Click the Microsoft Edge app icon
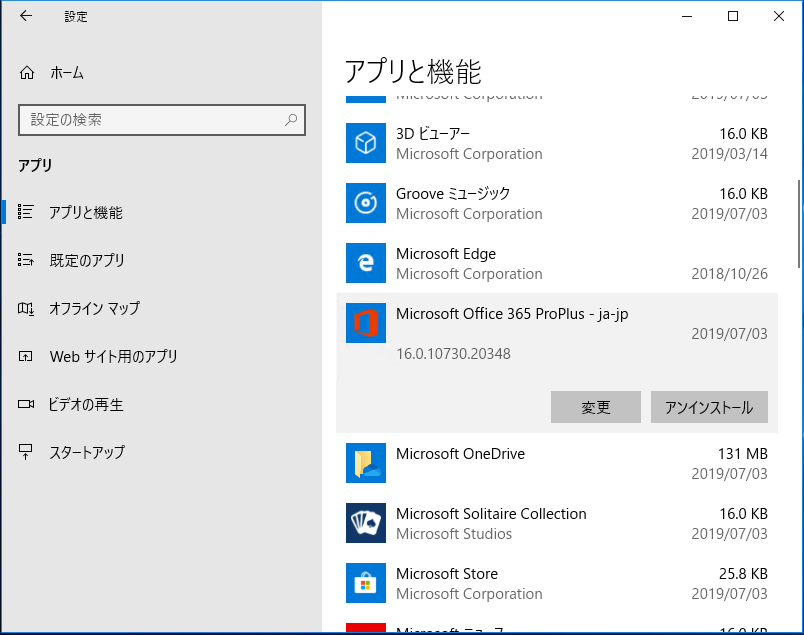804x635 pixels. 366,263
